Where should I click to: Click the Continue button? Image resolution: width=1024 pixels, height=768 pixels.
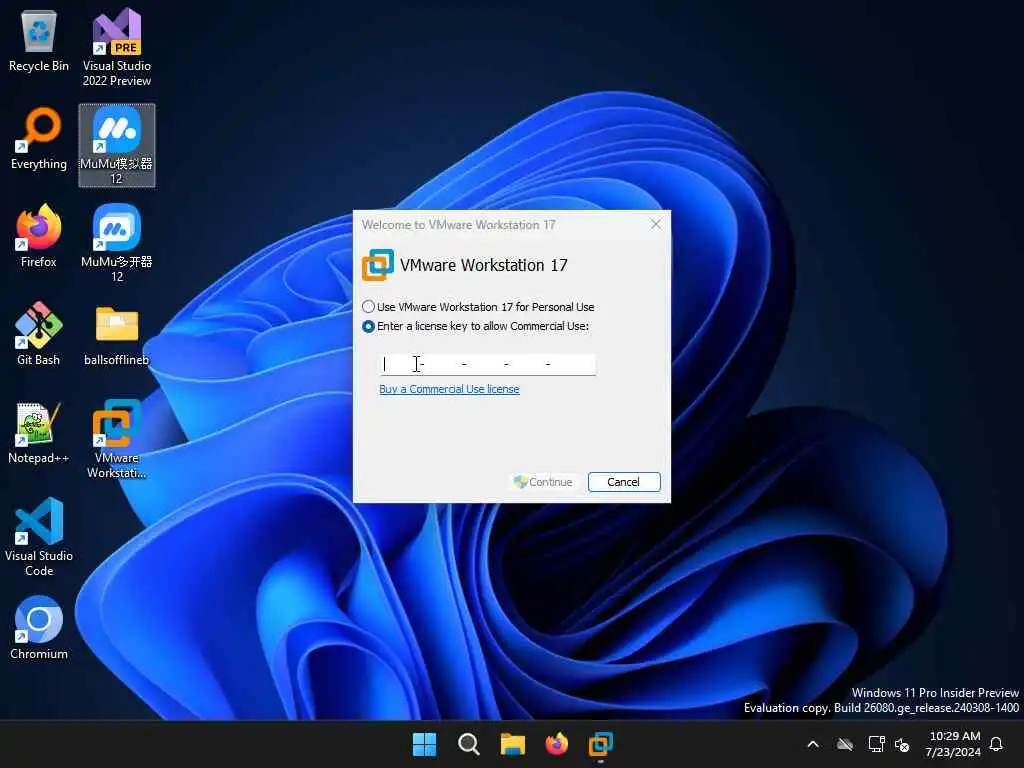[x=543, y=482]
